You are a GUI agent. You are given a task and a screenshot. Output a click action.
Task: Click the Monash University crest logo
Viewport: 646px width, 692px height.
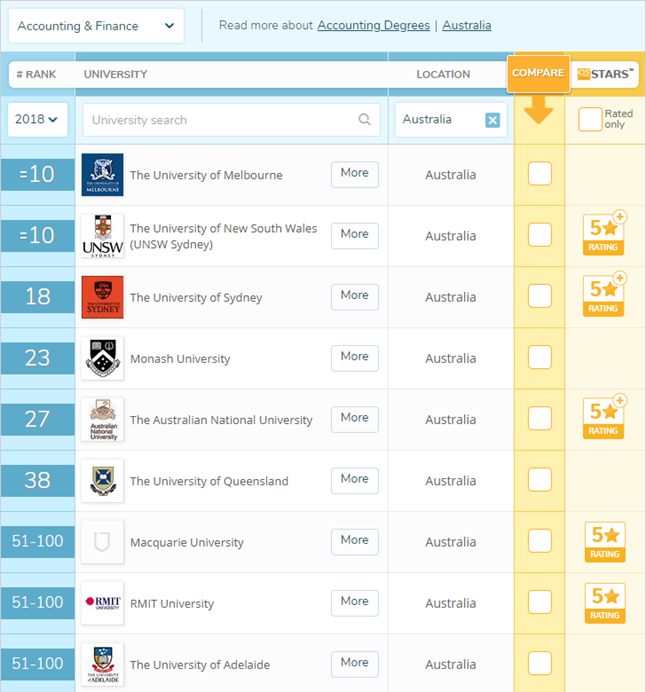pyautogui.click(x=102, y=358)
